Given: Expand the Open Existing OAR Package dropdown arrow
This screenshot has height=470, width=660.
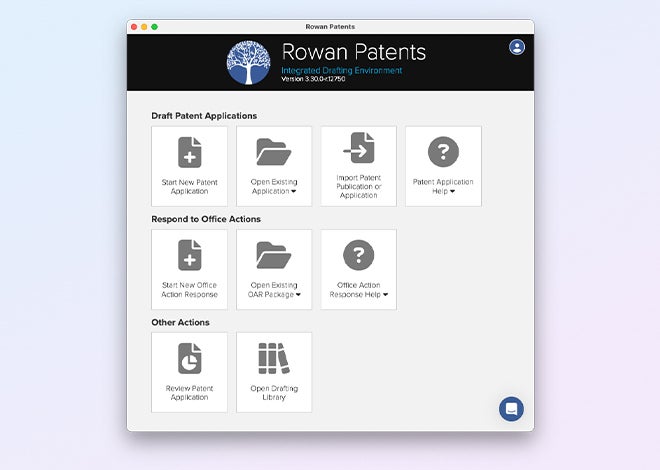Looking at the screenshot, I should click(x=298, y=295).
